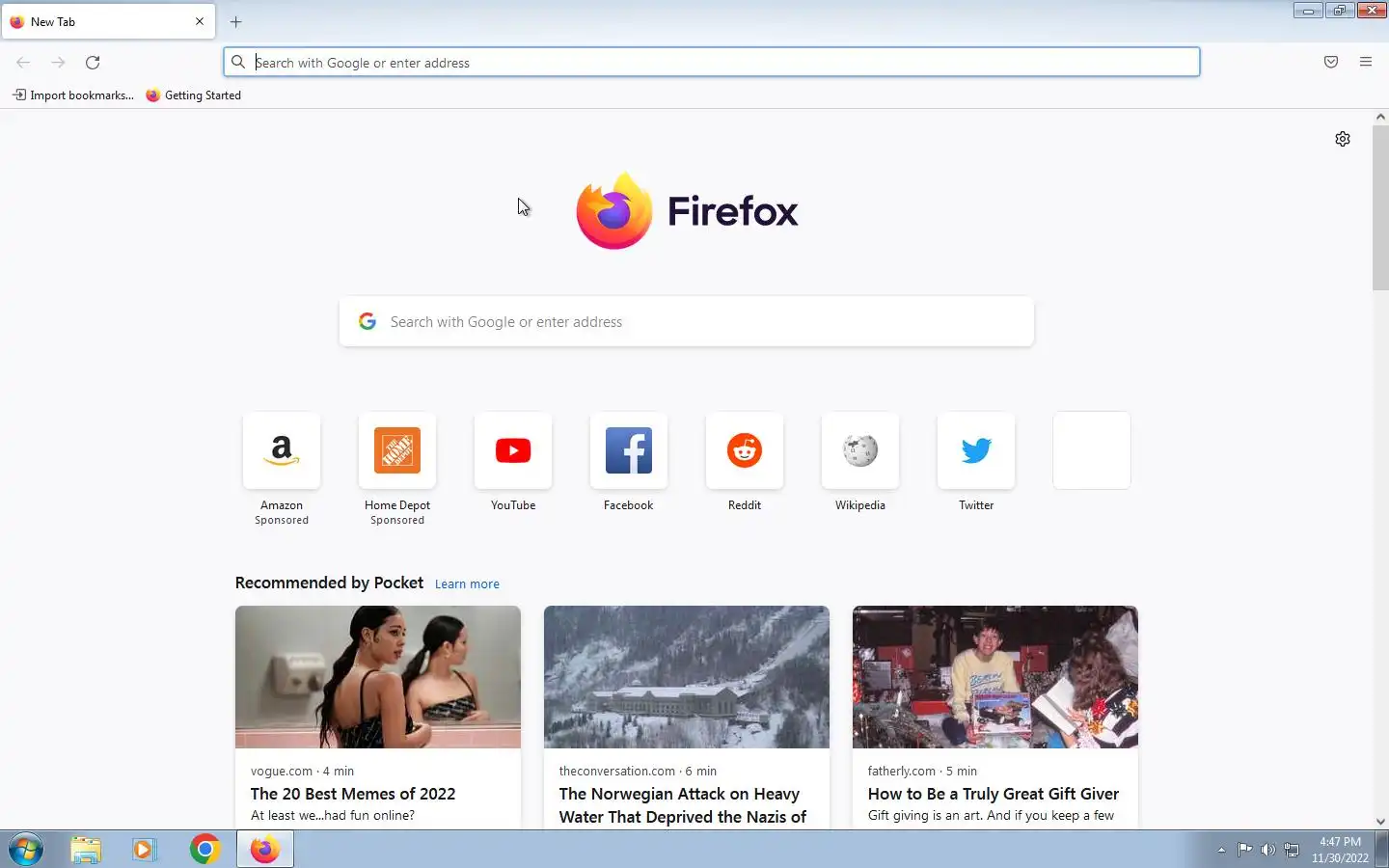This screenshot has height=868, width=1389.
Task: Click the empty shortcut tile after Twitter
Action: coord(1092,450)
